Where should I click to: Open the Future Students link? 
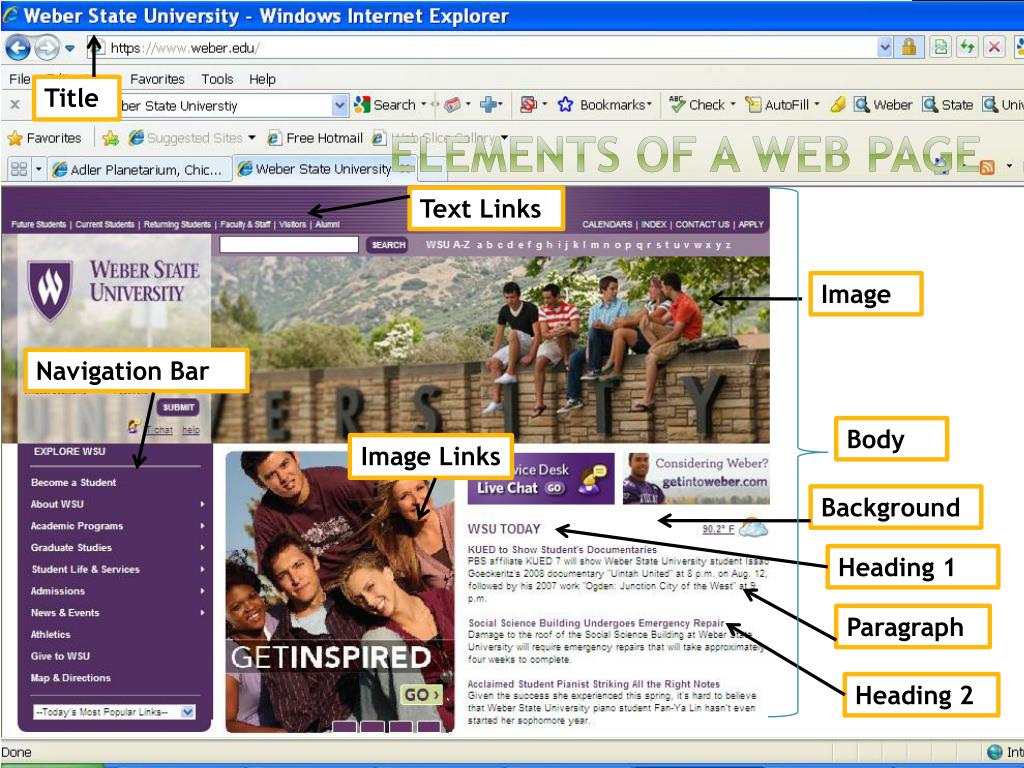click(39, 224)
